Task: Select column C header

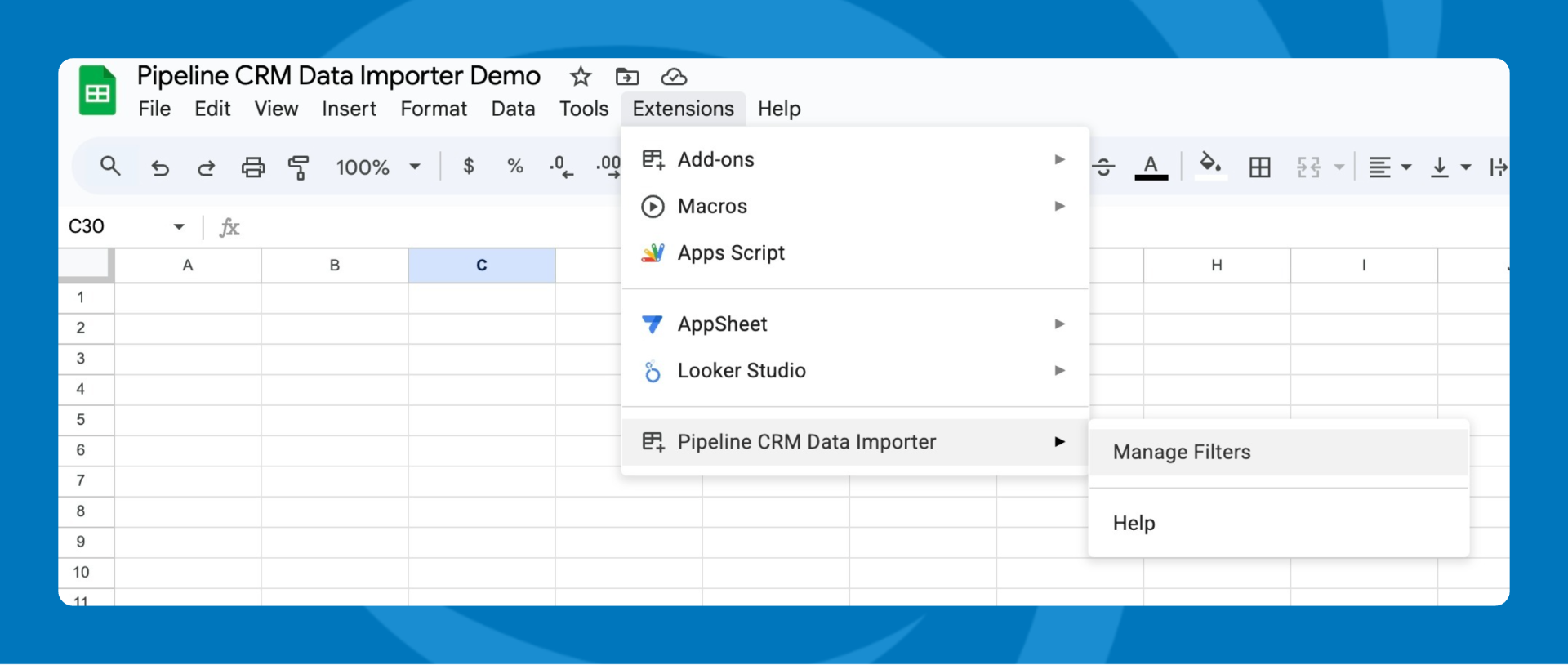Action: [482, 266]
